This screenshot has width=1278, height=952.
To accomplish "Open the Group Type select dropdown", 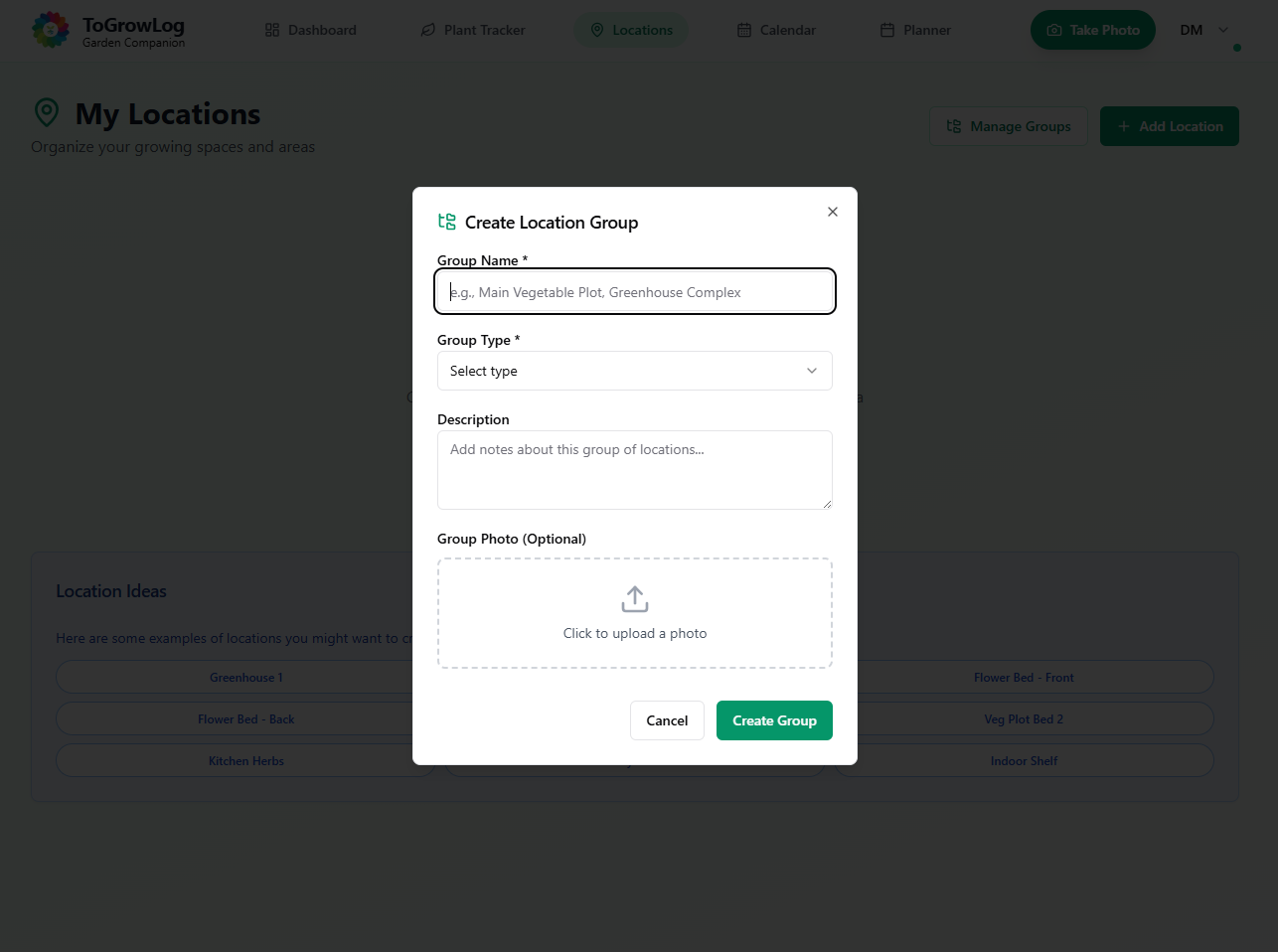I will coord(635,371).
